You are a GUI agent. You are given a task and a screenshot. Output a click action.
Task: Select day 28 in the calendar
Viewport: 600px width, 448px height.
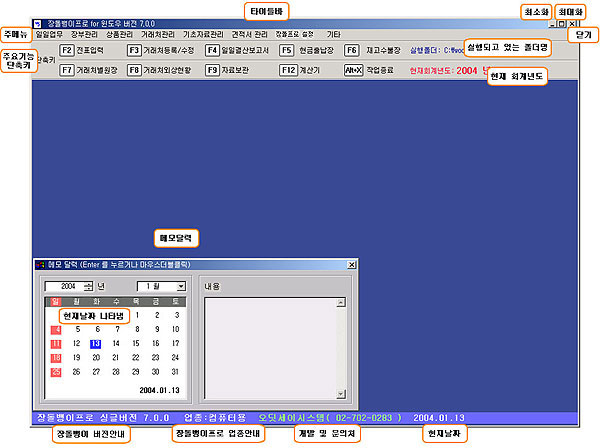coord(116,372)
